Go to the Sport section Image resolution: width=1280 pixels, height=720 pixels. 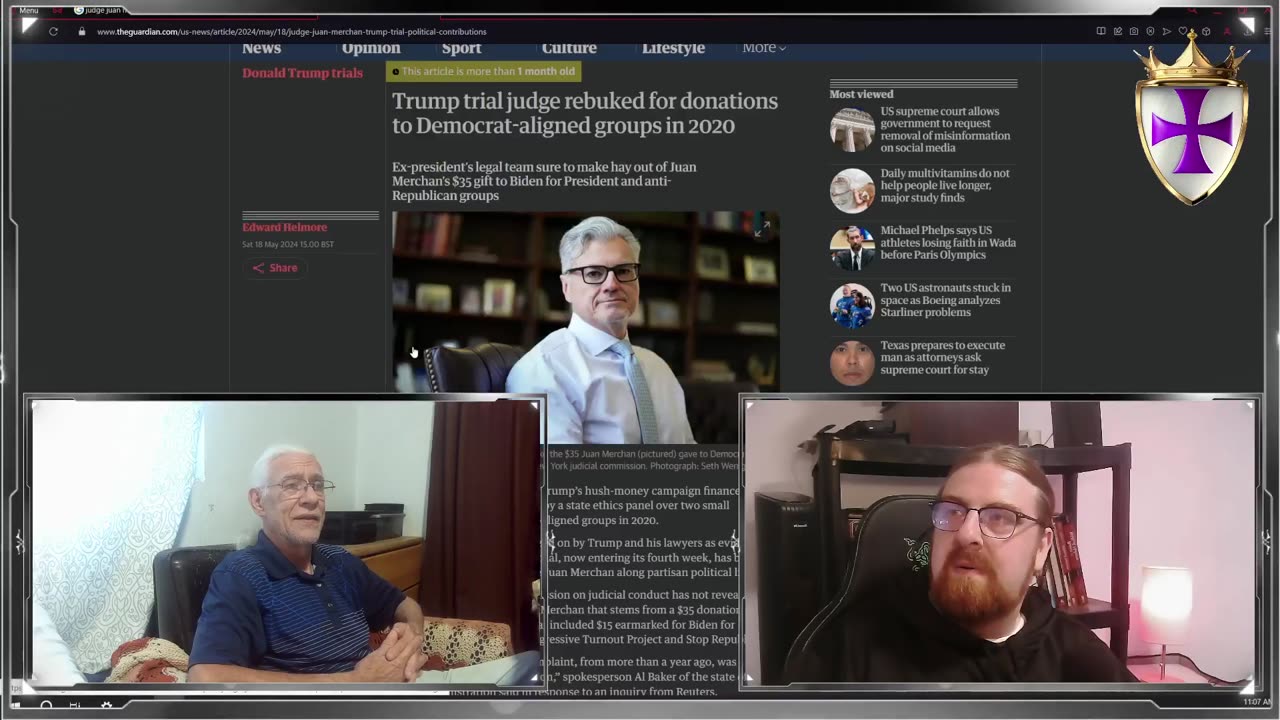click(461, 48)
